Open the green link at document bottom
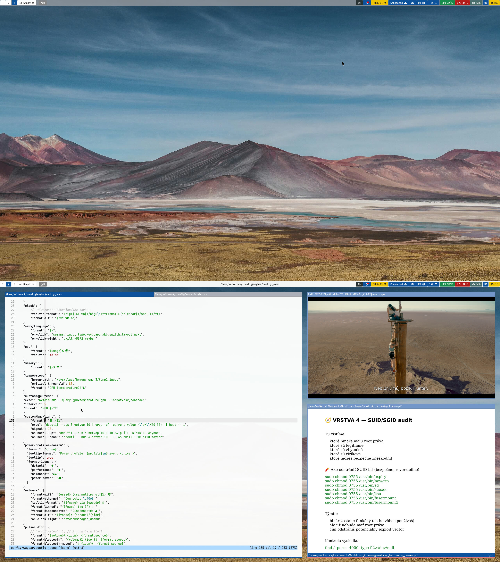This screenshot has height=563, width=500. tap(359, 548)
